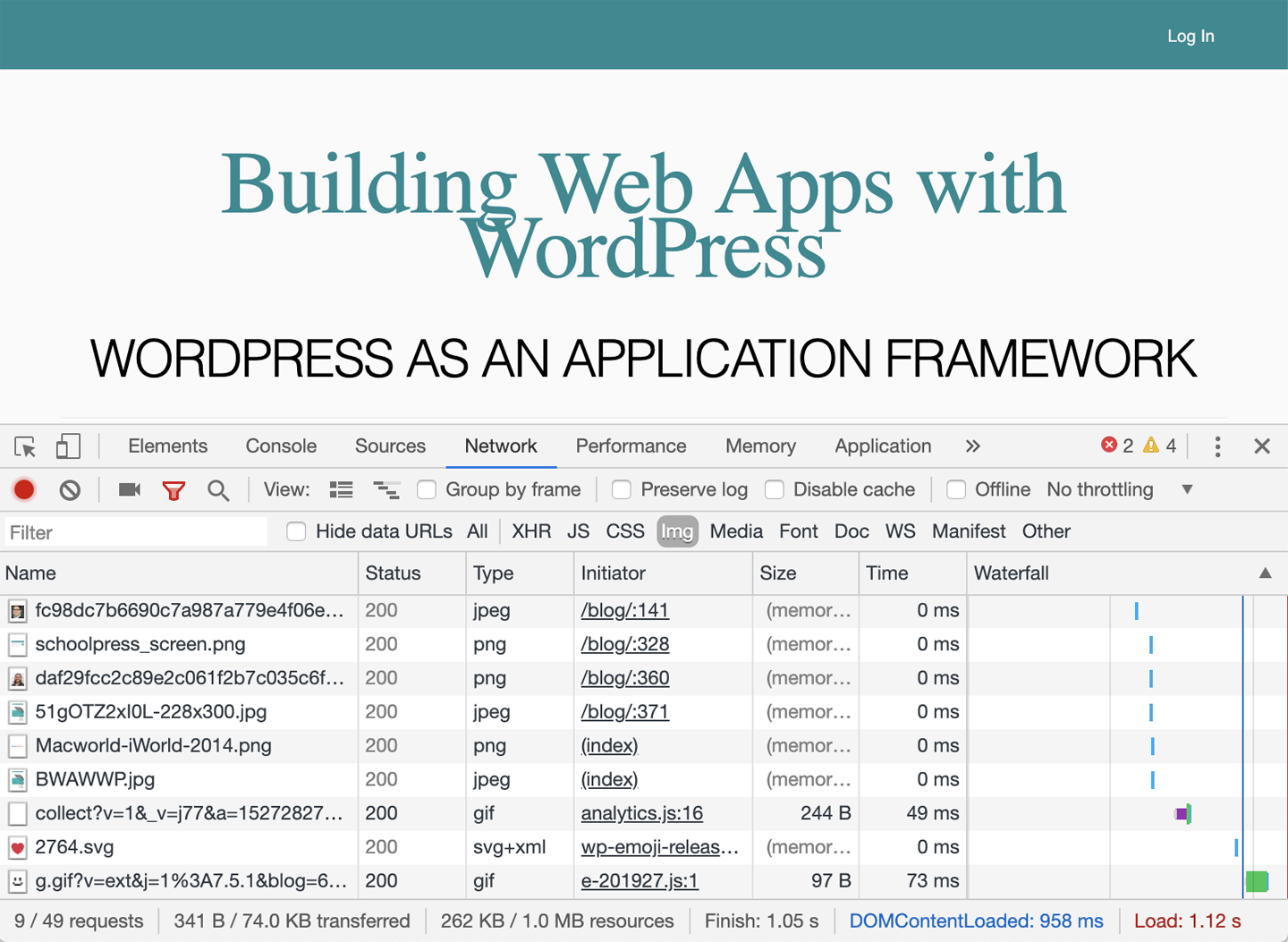The width and height of the screenshot is (1288, 942).
Task: Filter requests by Other
Action: click(1046, 531)
